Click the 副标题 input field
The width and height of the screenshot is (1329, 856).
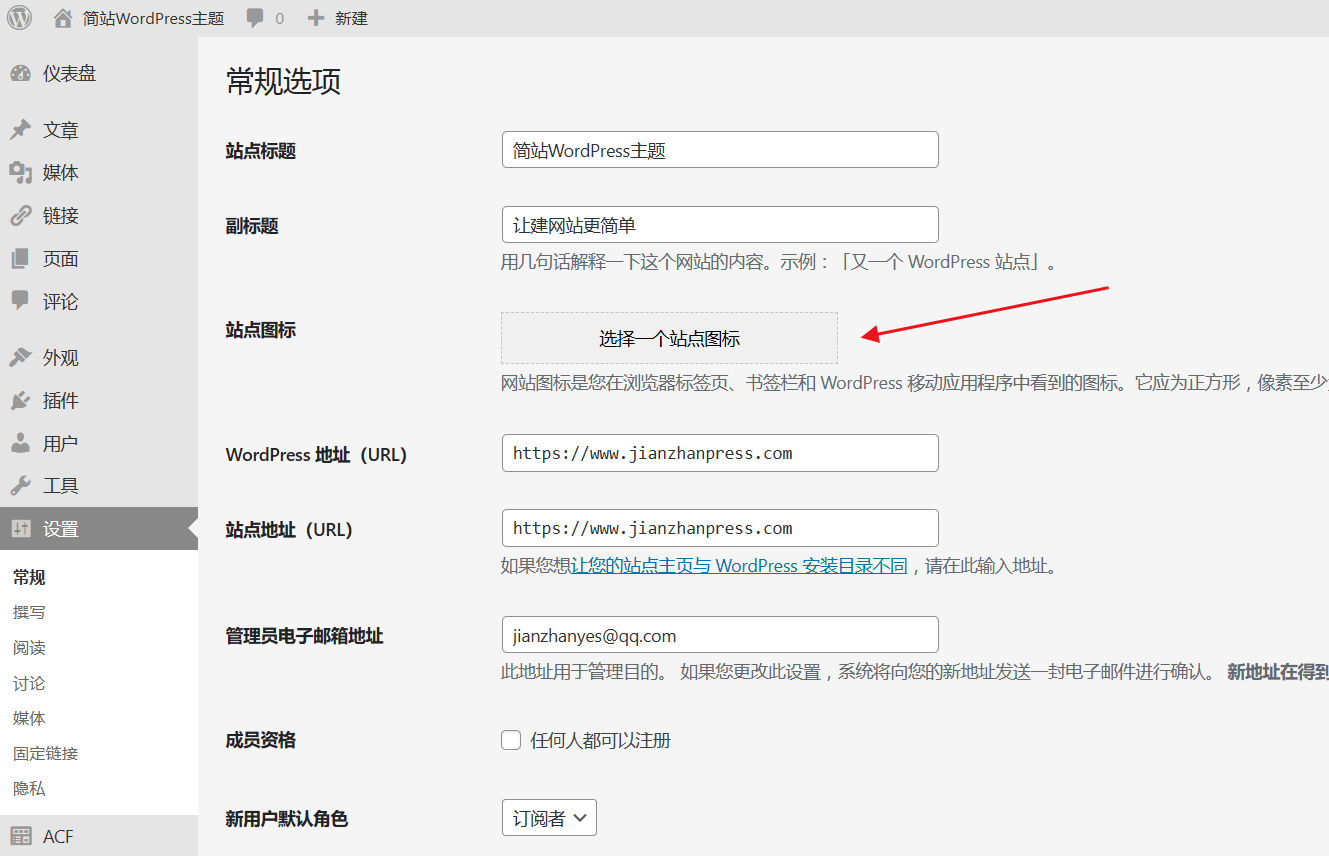coord(720,224)
